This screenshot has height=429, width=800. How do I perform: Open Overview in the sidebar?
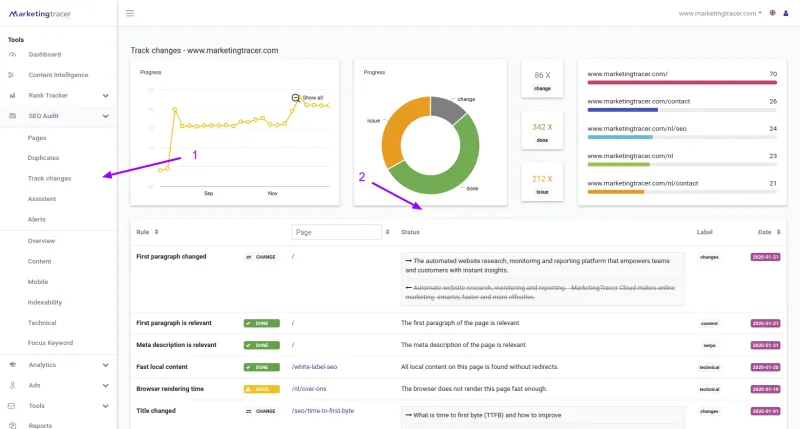41,241
